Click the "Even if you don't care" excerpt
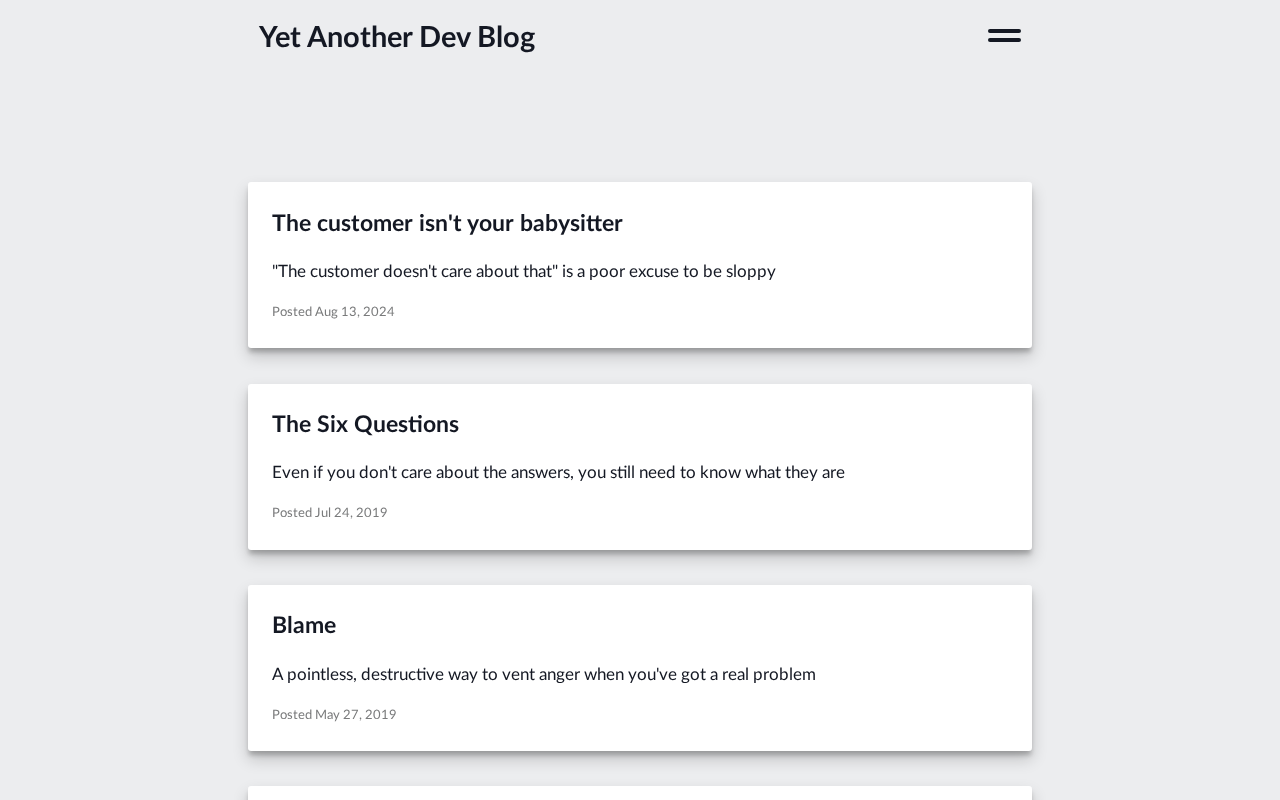Screen dimensions: 1280x800 [558, 473]
